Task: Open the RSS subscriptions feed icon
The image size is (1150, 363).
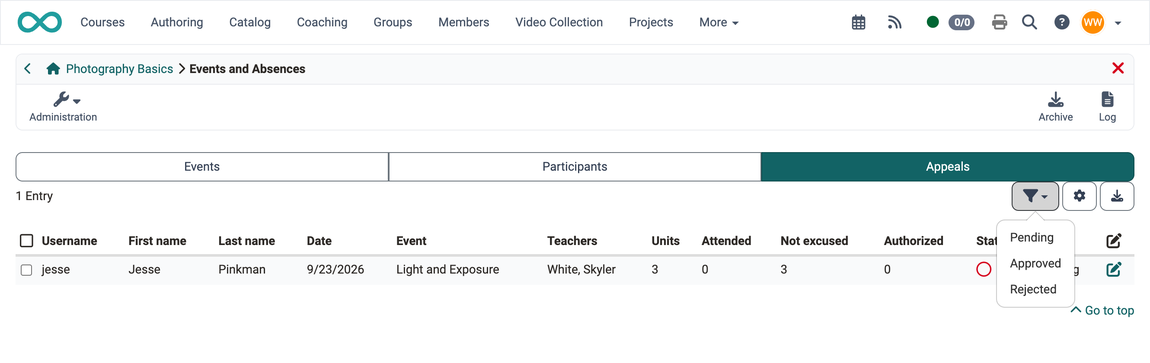Action: pyautogui.click(x=894, y=23)
